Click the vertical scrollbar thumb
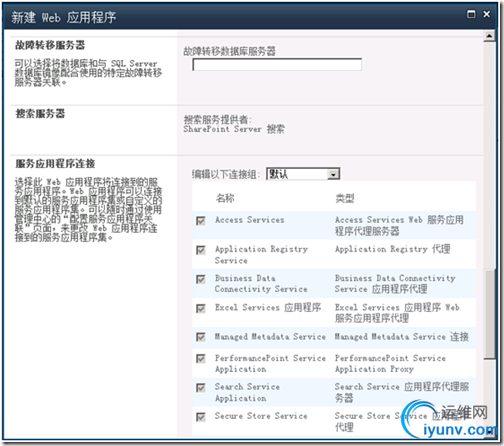Viewport: 504px width, 446px height. (x=489, y=314)
